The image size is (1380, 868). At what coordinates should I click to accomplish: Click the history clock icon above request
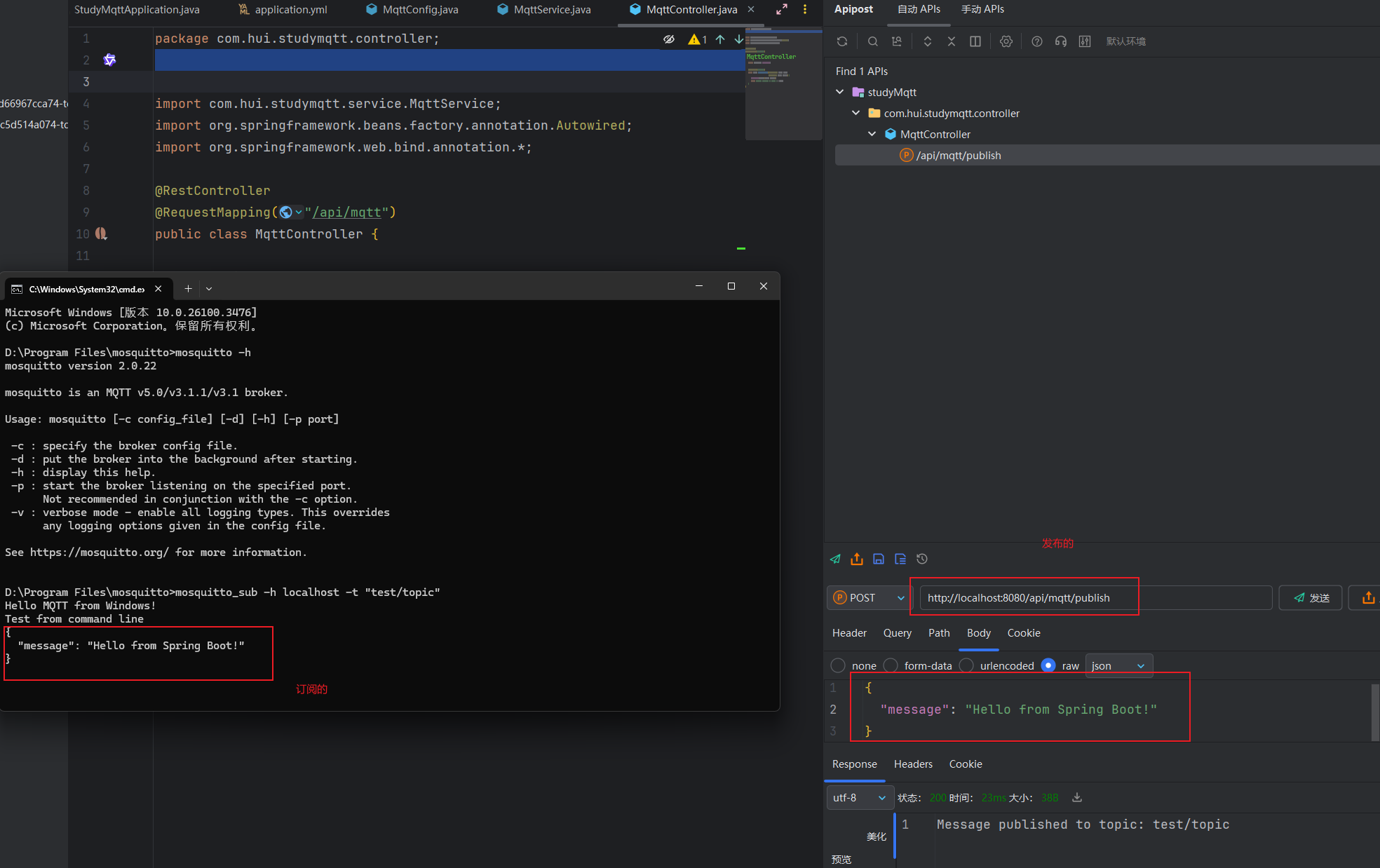[922, 559]
